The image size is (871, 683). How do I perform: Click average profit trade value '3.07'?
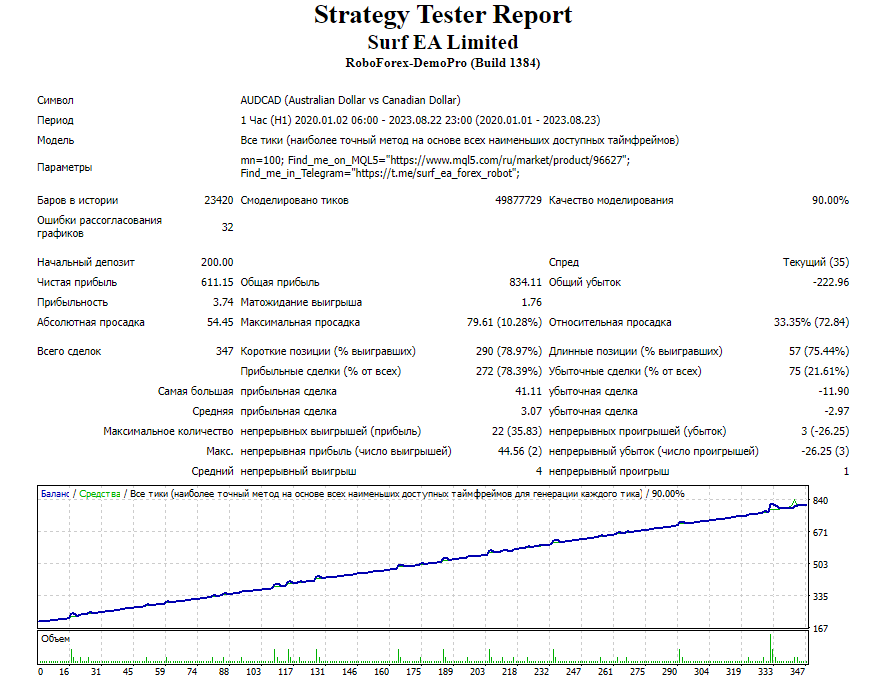pos(531,411)
